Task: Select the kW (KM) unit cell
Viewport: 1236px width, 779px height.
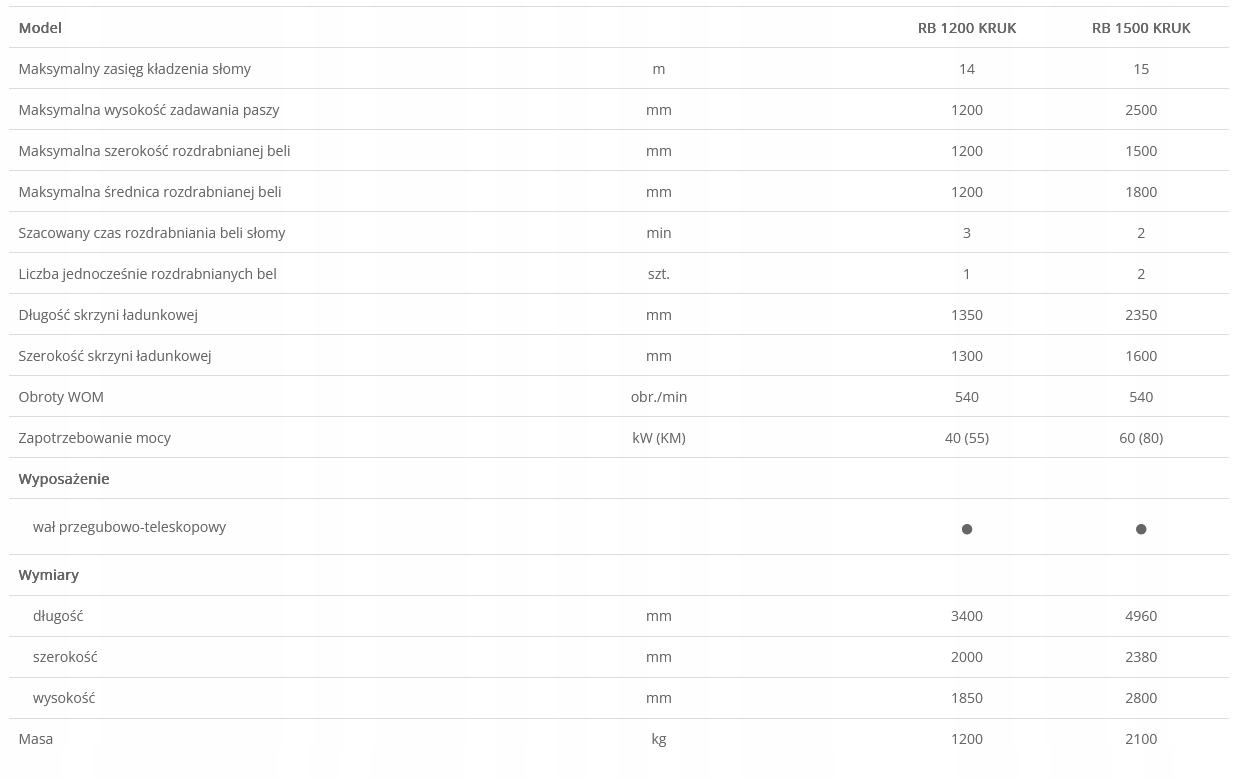Action: pos(659,438)
